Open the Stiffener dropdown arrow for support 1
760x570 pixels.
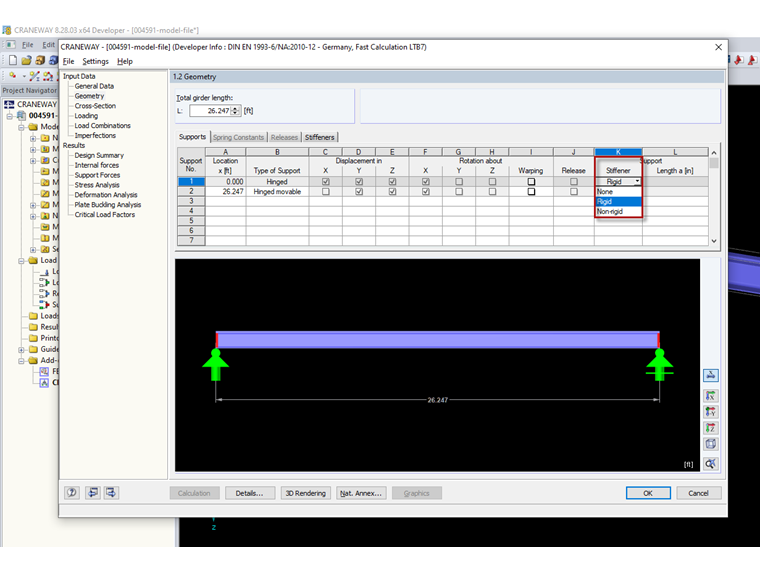(x=637, y=182)
